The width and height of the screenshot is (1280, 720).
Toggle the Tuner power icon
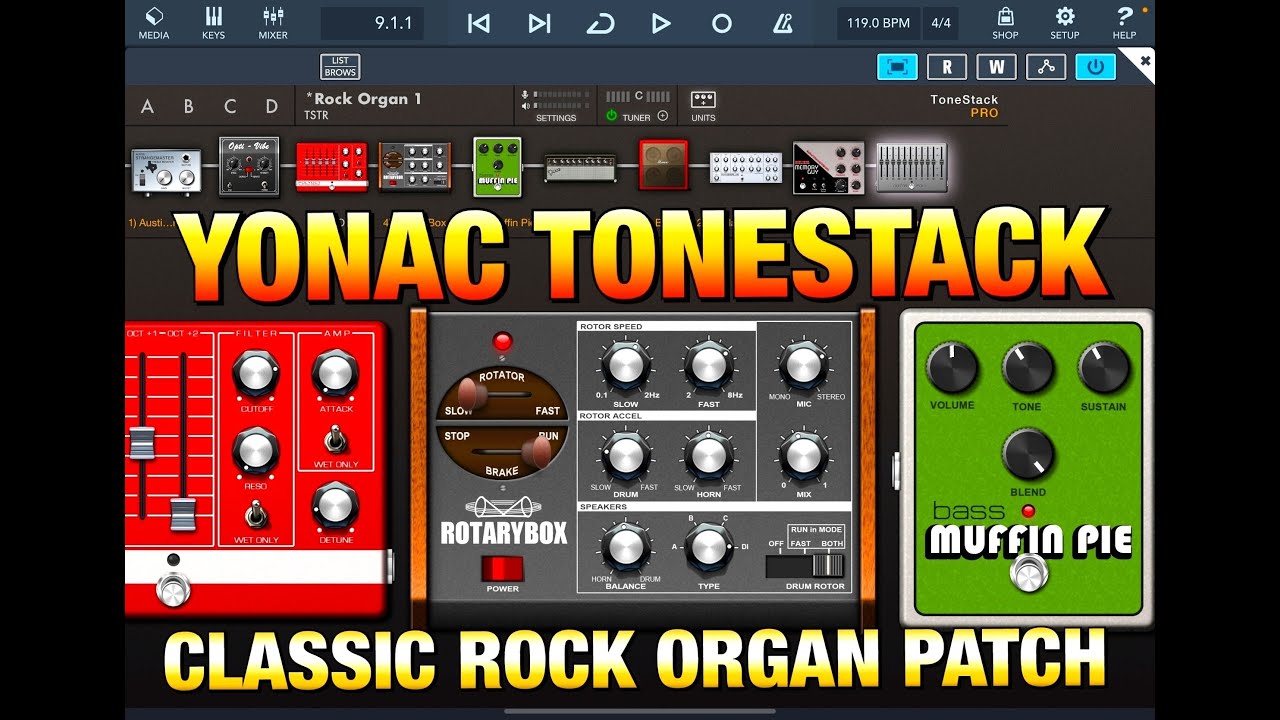point(611,117)
